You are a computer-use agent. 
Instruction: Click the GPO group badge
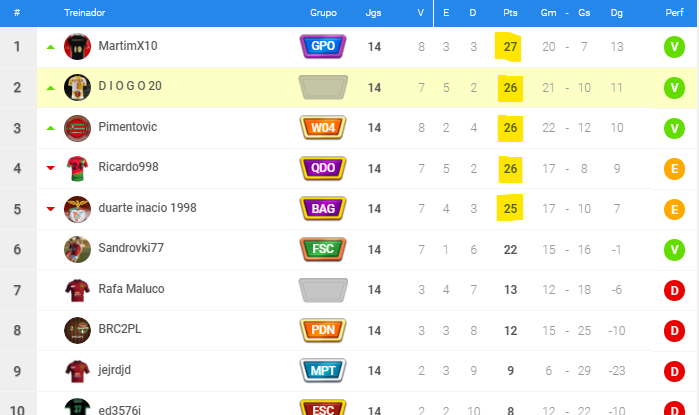pos(323,46)
